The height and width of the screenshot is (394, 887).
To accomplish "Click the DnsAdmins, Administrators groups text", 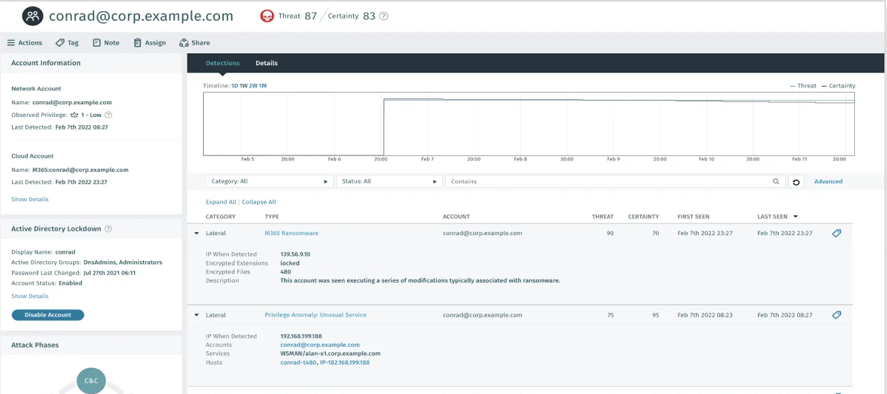I will click(123, 263).
